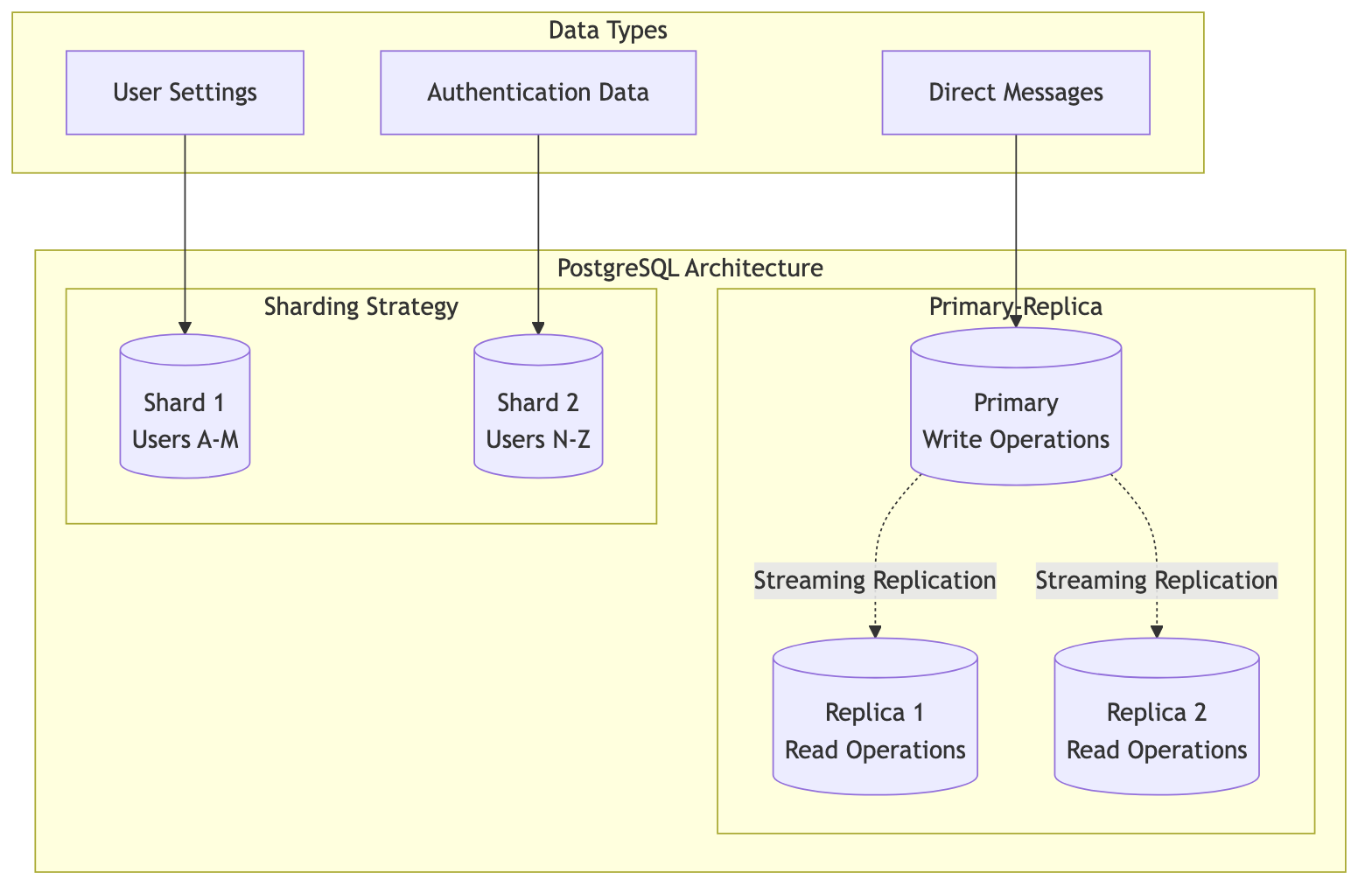Click the Sharding Strategy label
The width and height of the screenshot is (1372, 894).
(361, 307)
